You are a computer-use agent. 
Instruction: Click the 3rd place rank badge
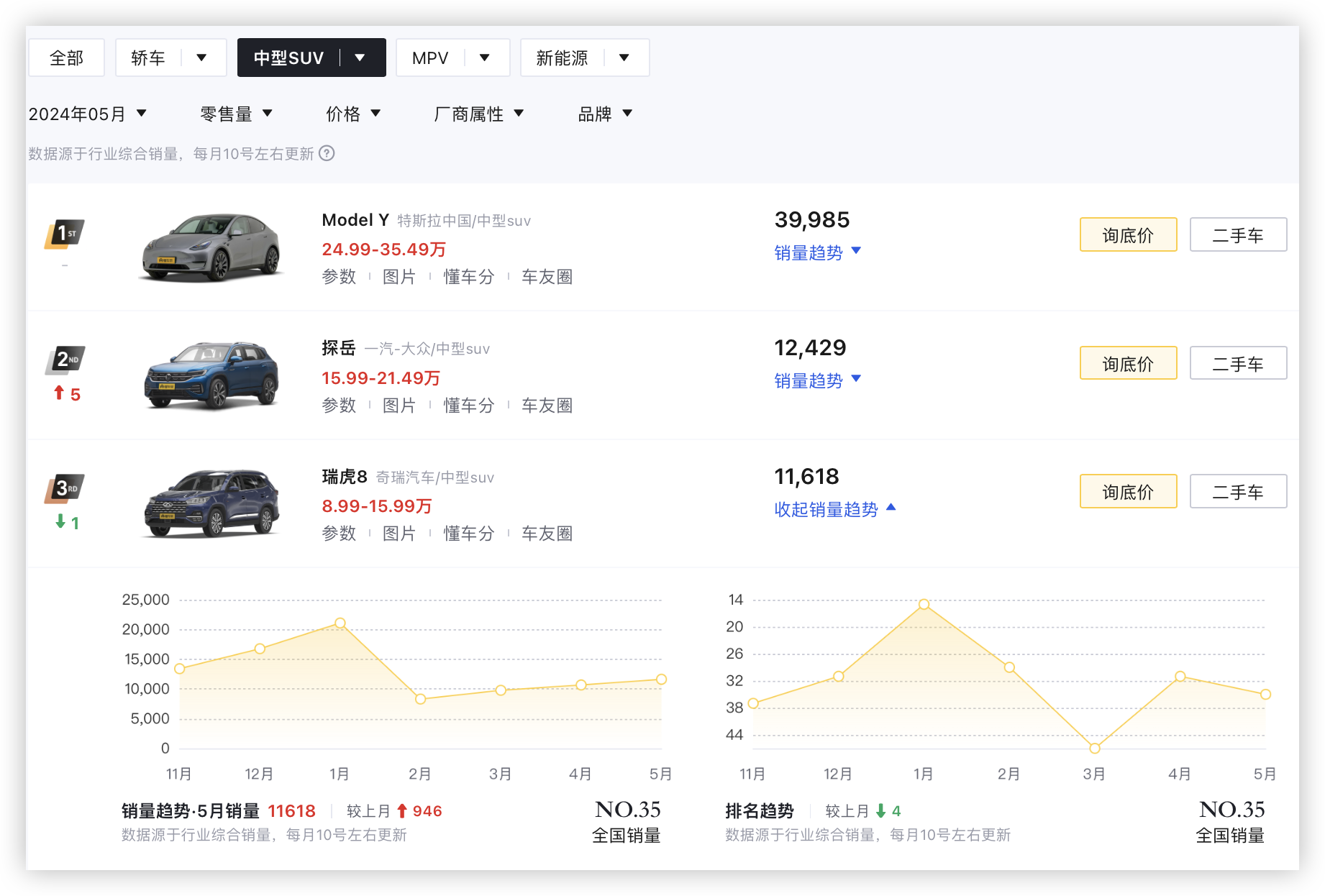coord(65,488)
